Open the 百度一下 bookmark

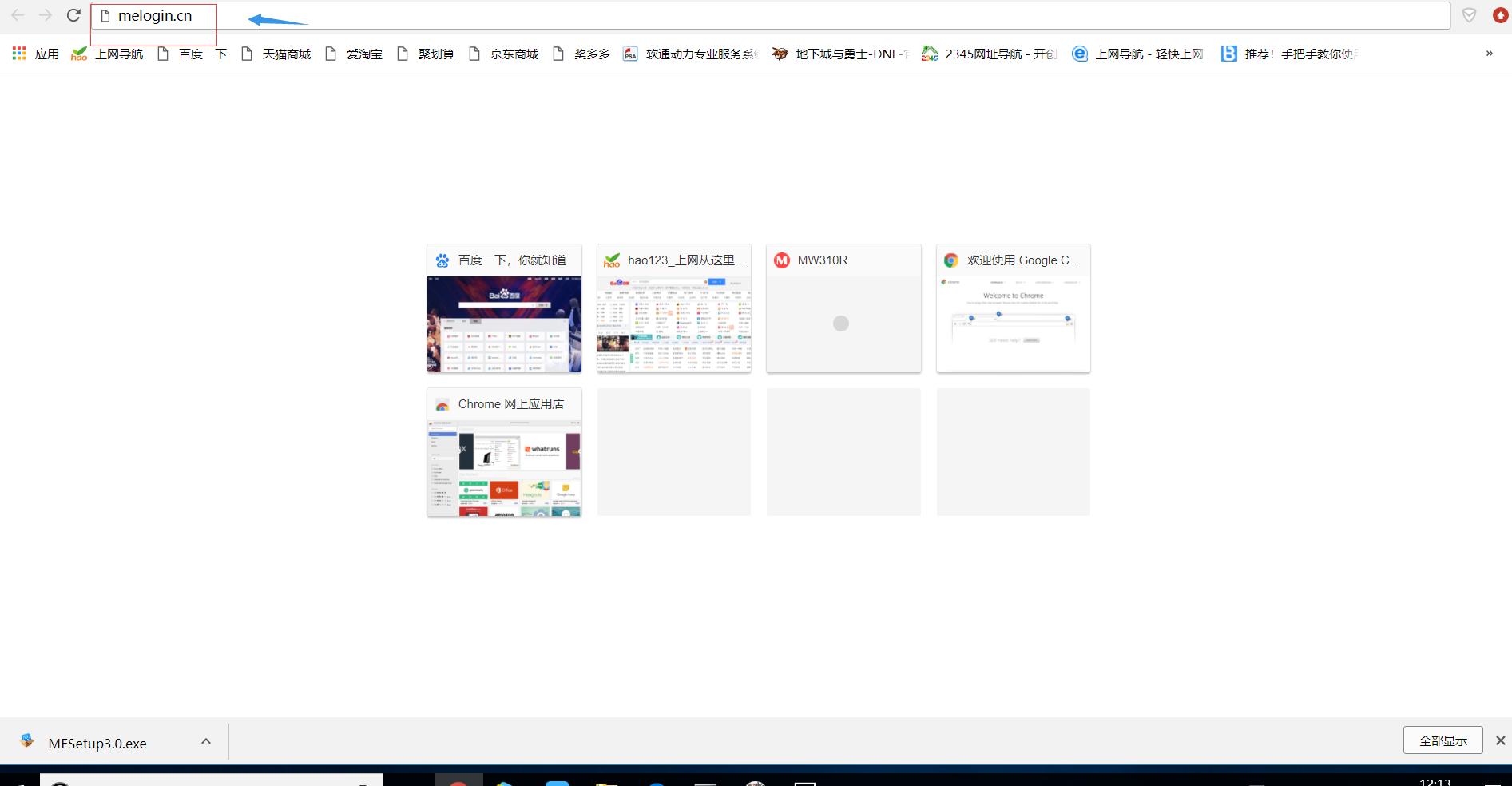192,54
